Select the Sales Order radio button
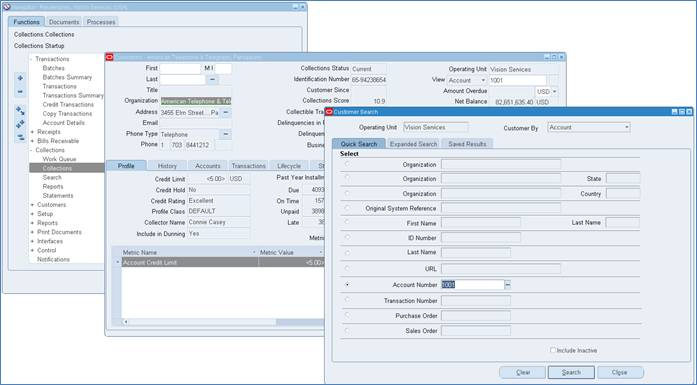 pos(347,330)
